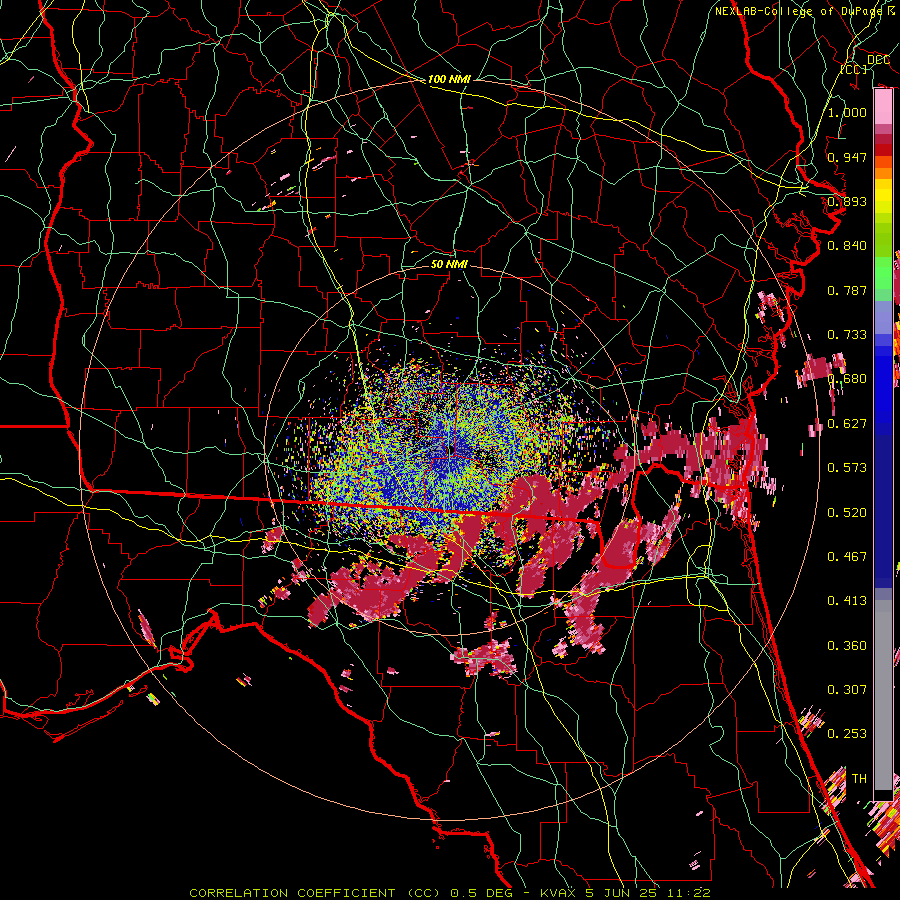
Task: Select the 0.787 legend value
Action: [x=847, y=290]
